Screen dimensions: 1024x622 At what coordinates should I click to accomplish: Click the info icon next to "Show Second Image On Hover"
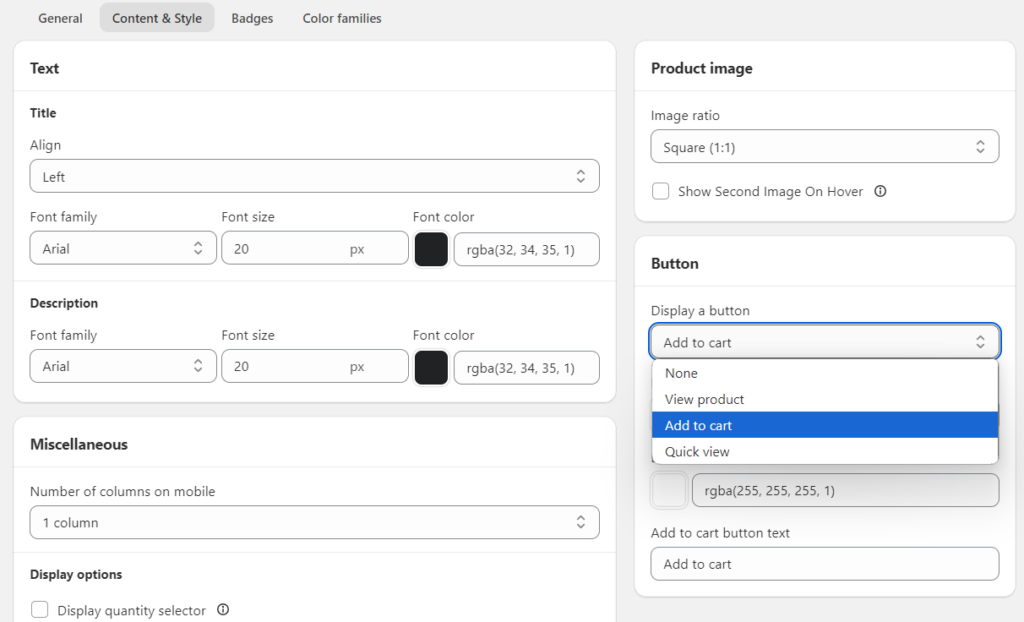pyautogui.click(x=879, y=191)
